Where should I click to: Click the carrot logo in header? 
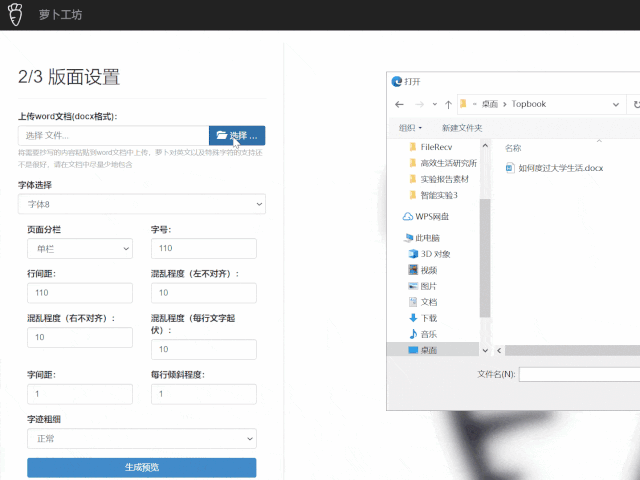click(15, 15)
